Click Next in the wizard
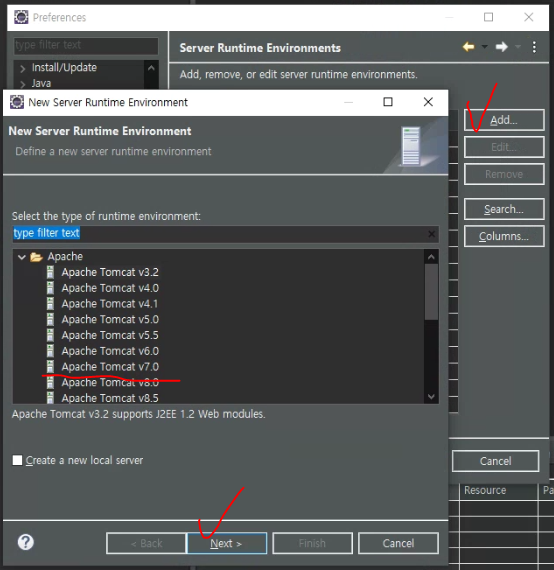This screenshot has height=570, width=554. [x=227, y=543]
